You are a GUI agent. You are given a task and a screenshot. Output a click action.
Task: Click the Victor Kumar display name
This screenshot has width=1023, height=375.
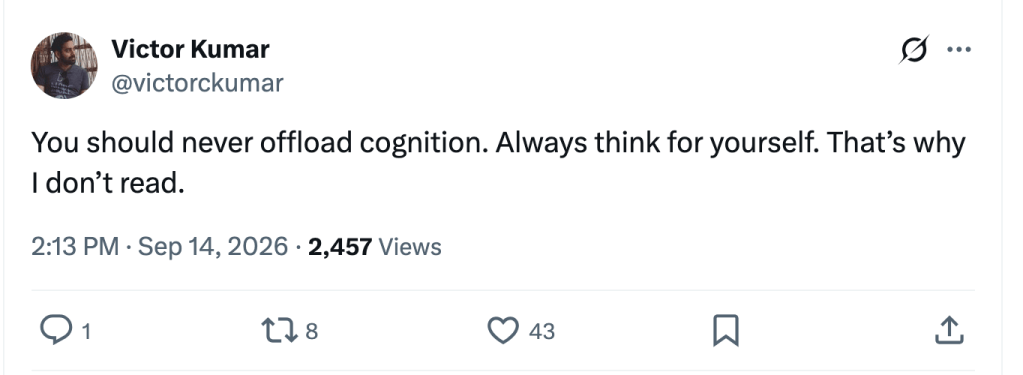point(190,49)
